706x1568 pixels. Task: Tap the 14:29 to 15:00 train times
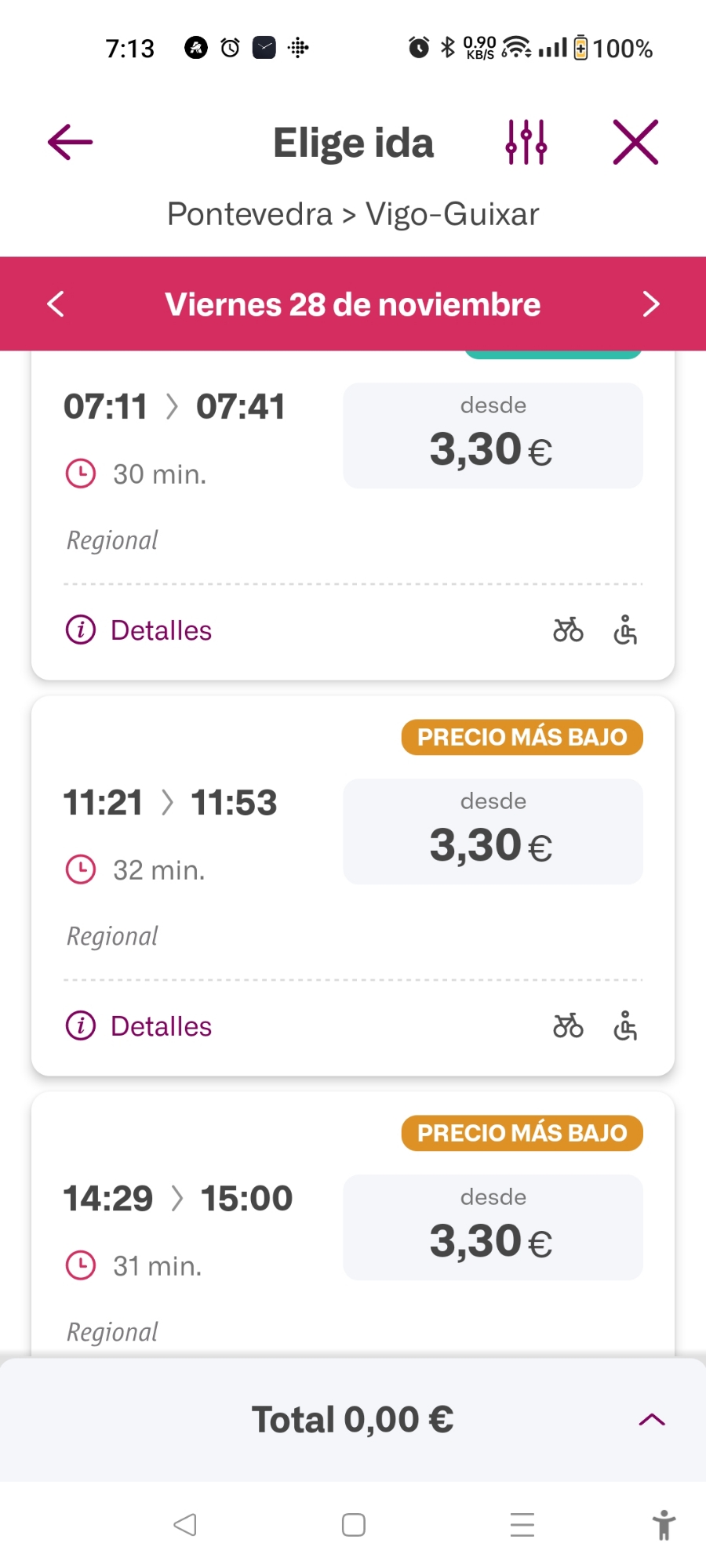click(178, 1199)
